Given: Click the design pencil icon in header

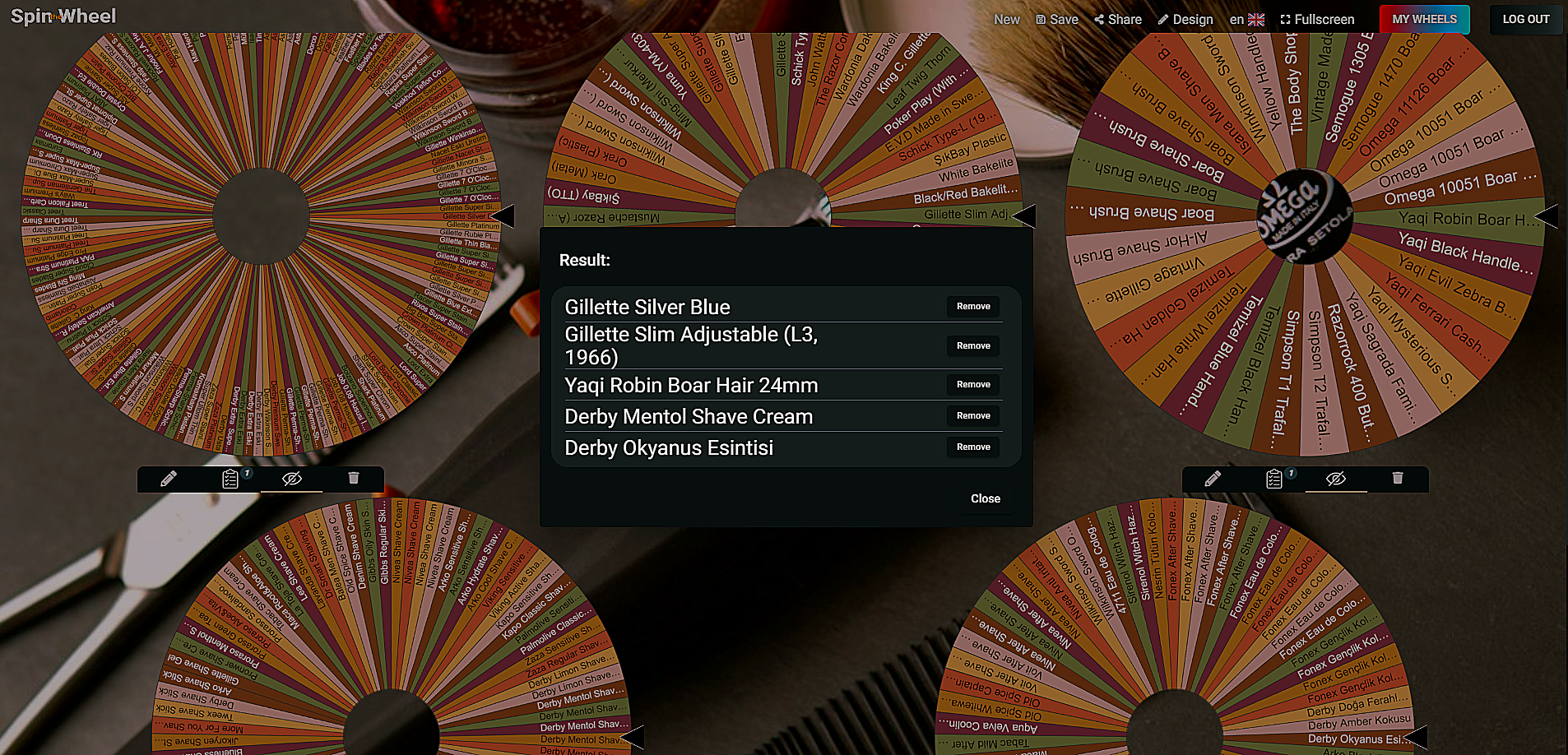Looking at the screenshot, I should click(x=1163, y=19).
